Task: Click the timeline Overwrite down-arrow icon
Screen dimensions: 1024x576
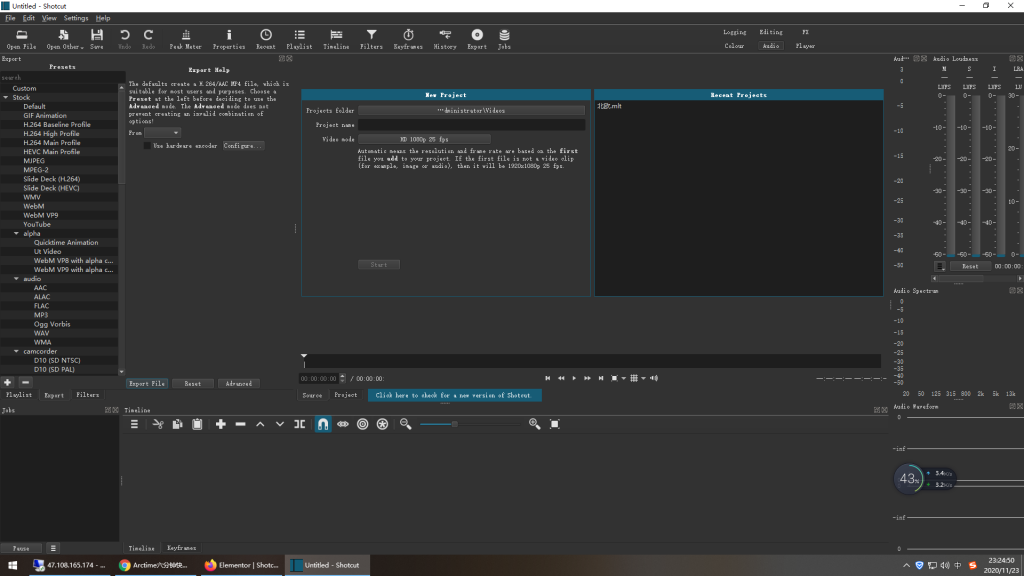Action: pyautogui.click(x=280, y=424)
